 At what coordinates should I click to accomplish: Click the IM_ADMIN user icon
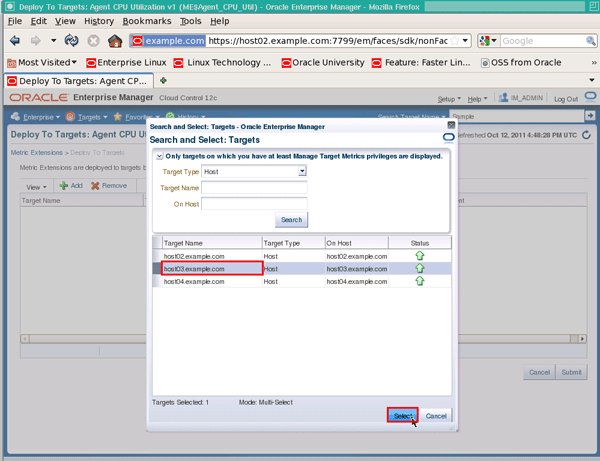click(x=504, y=98)
